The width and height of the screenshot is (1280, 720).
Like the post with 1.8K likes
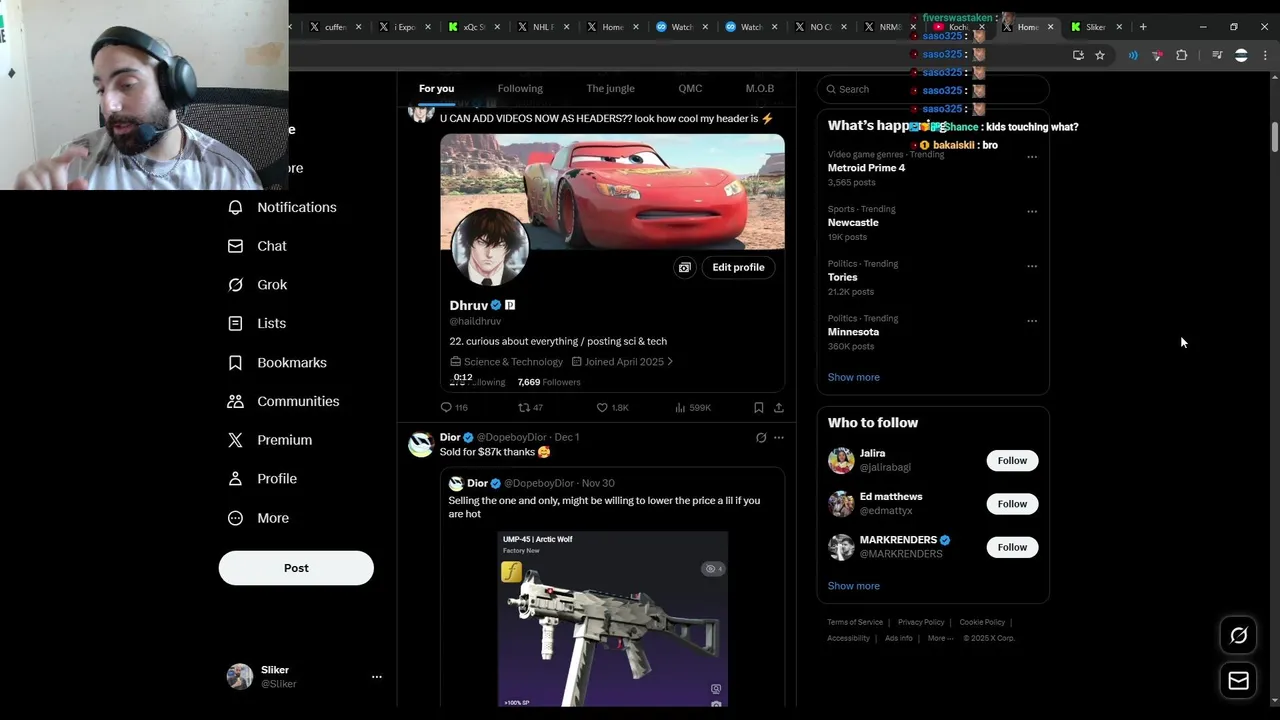[612, 408]
